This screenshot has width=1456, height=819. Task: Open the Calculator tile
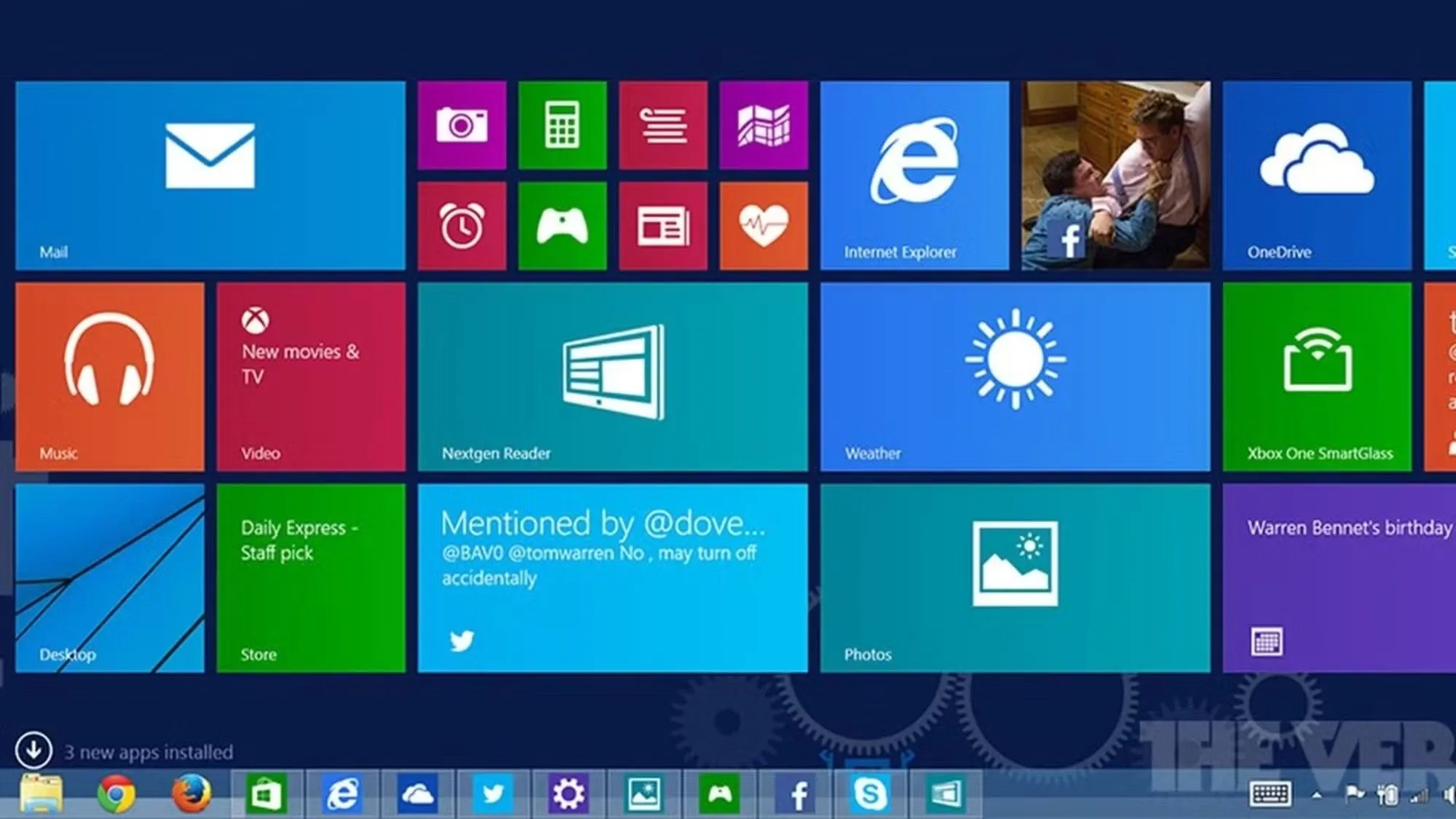coord(562,125)
